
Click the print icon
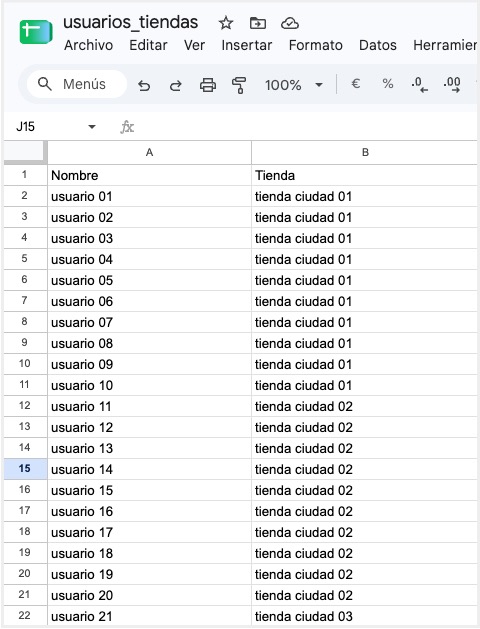pyautogui.click(x=208, y=85)
